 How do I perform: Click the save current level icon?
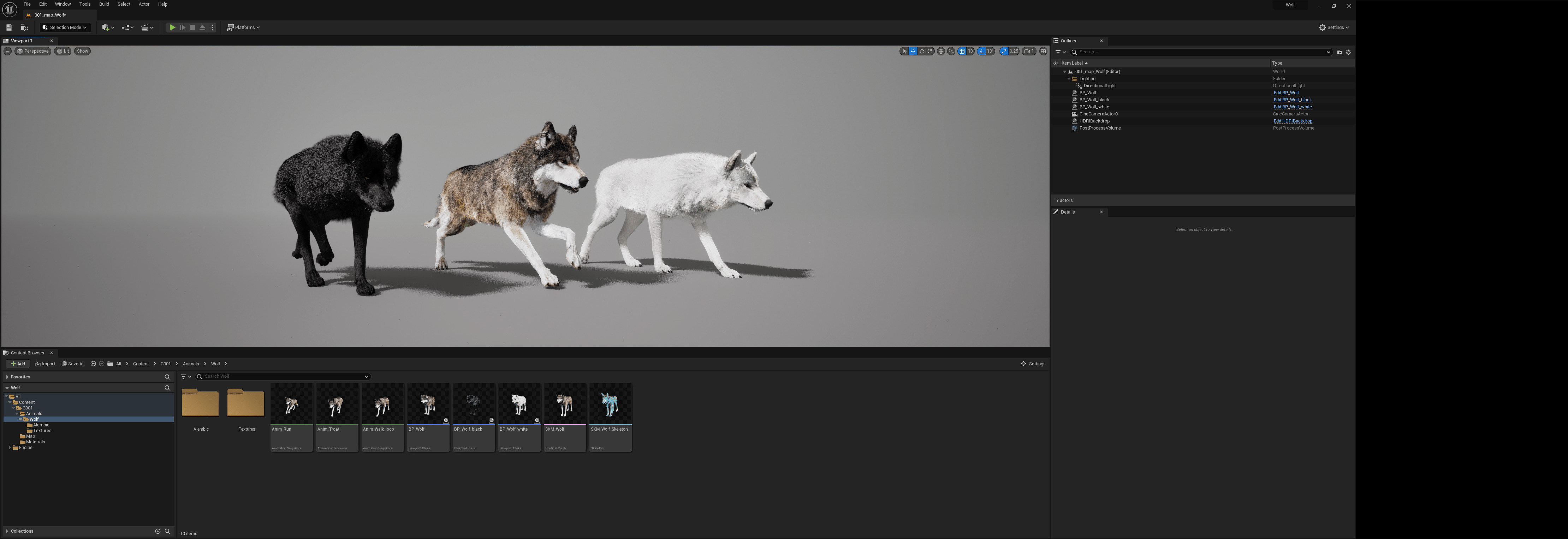coord(9,28)
